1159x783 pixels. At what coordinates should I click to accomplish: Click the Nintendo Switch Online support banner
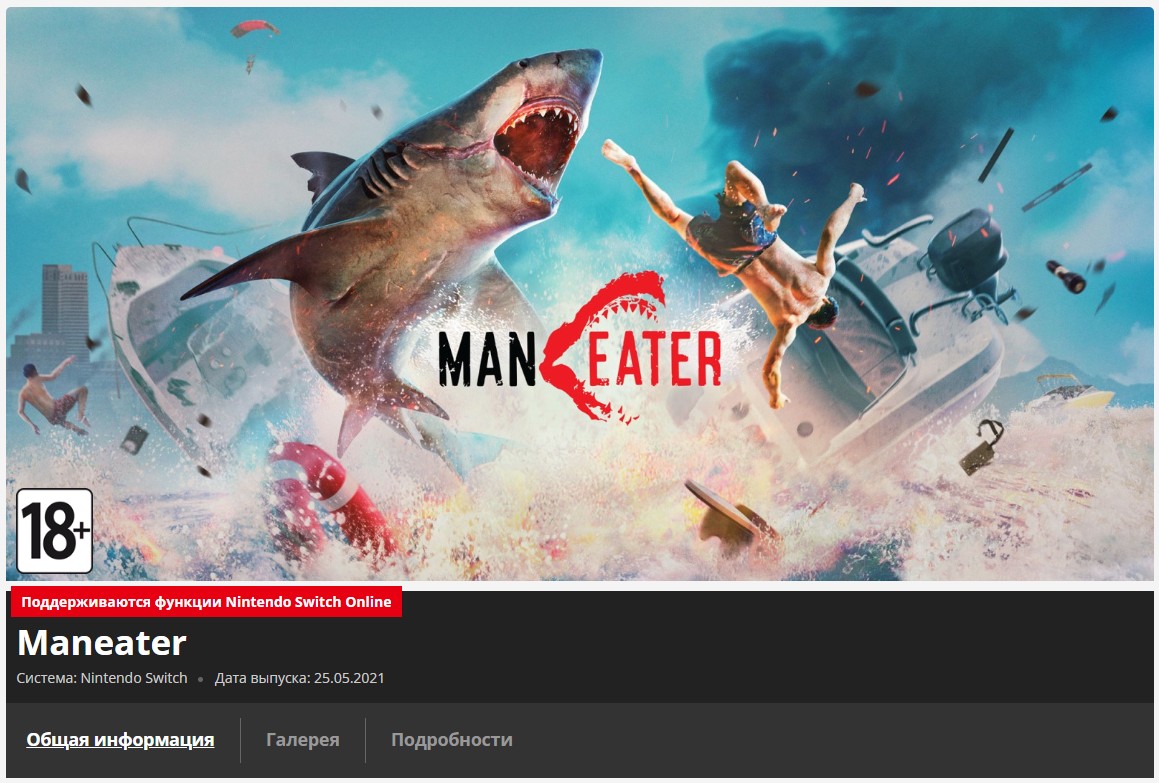[206, 602]
